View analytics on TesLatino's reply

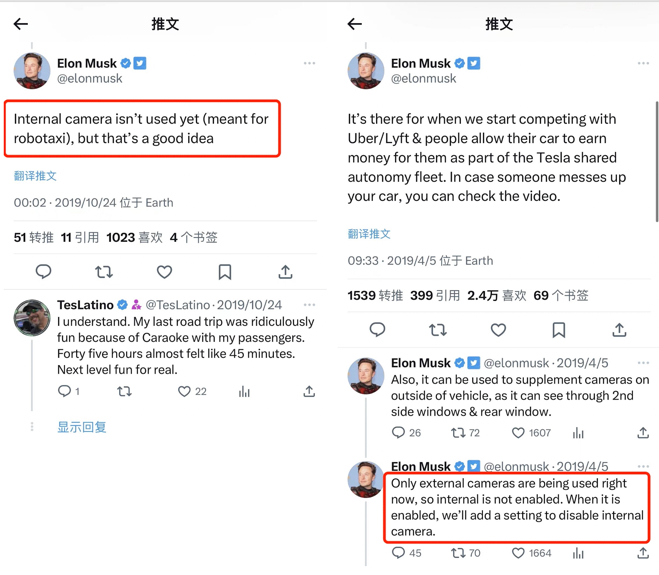coord(244,392)
